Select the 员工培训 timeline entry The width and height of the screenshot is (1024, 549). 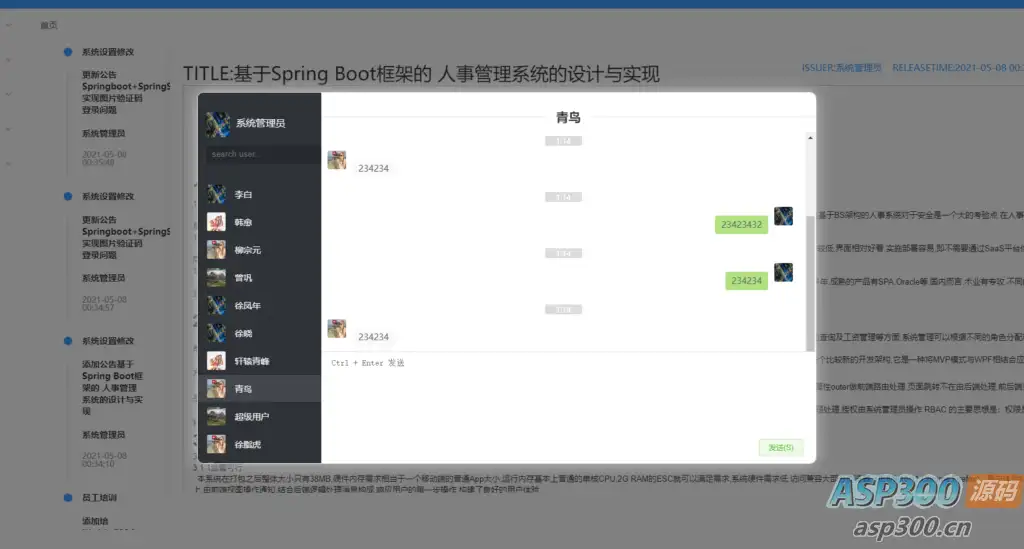point(99,497)
